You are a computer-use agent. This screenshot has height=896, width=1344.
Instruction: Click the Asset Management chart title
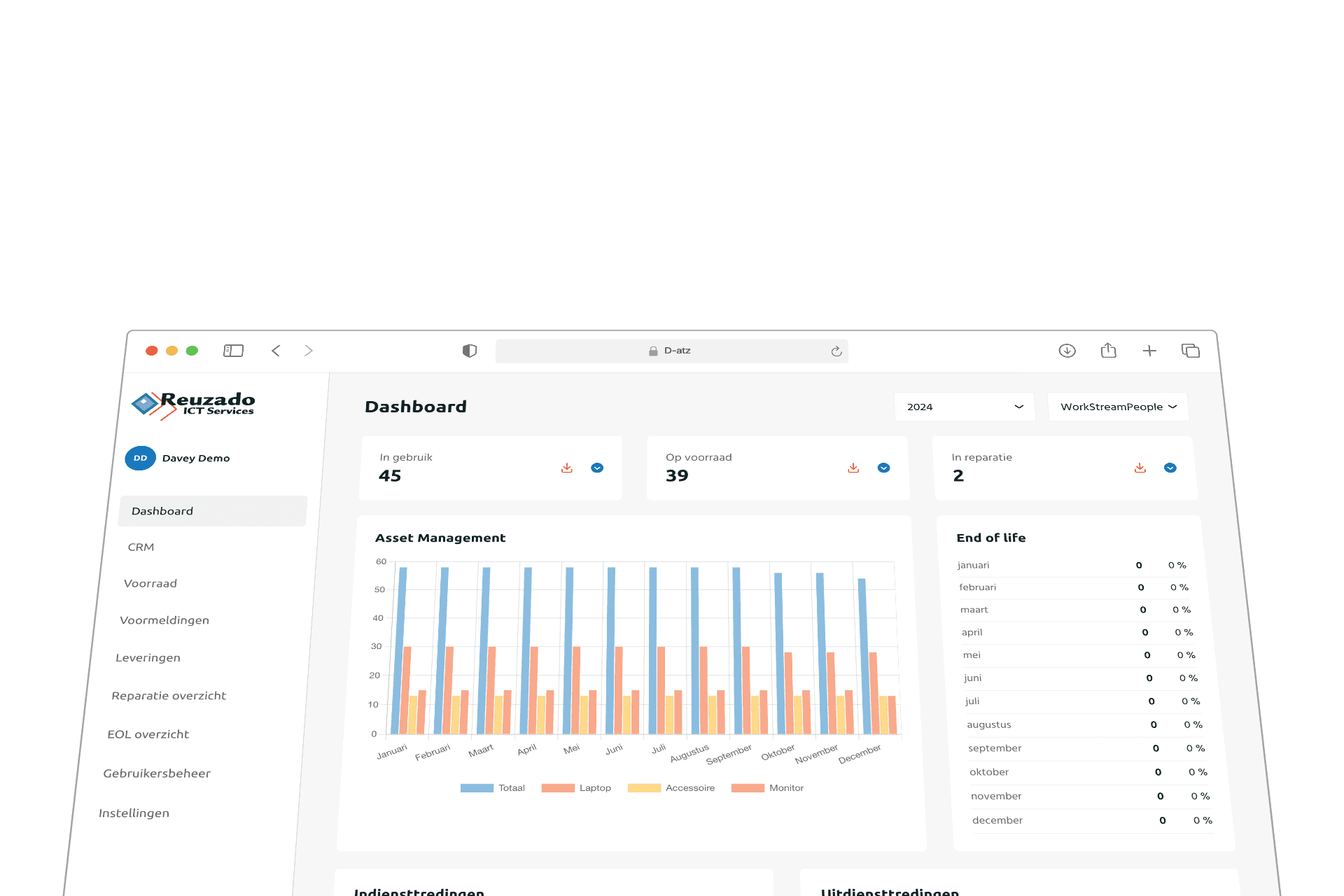440,538
